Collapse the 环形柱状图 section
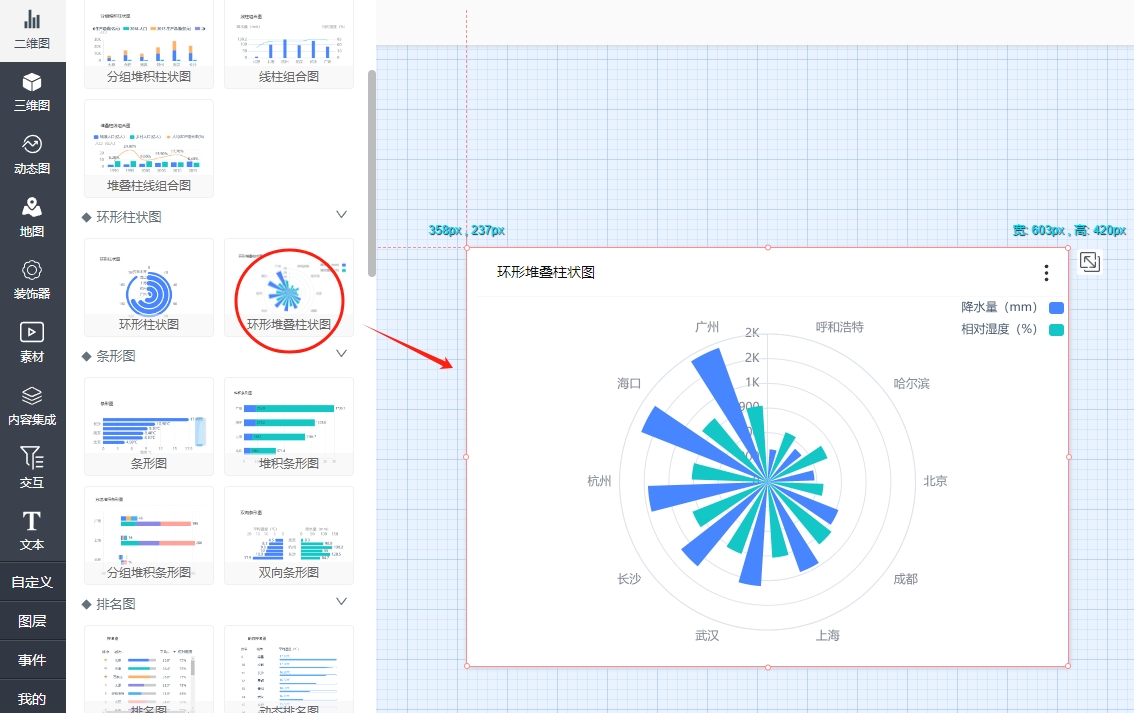The height and width of the screenshot is (713, 1134). [x=341, y=215]
